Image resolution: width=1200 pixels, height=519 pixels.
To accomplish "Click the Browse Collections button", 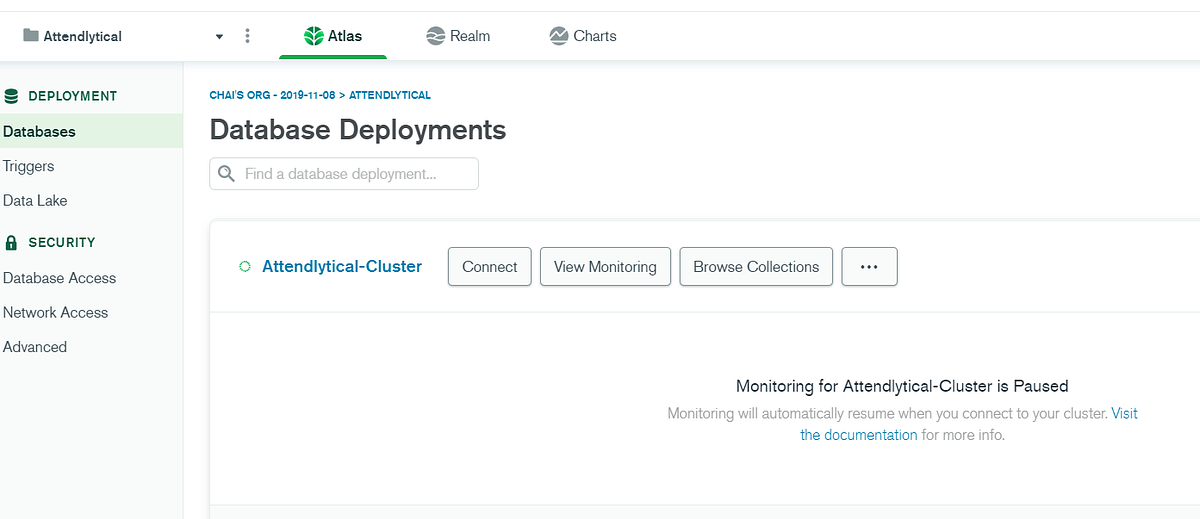I will 756,267.
